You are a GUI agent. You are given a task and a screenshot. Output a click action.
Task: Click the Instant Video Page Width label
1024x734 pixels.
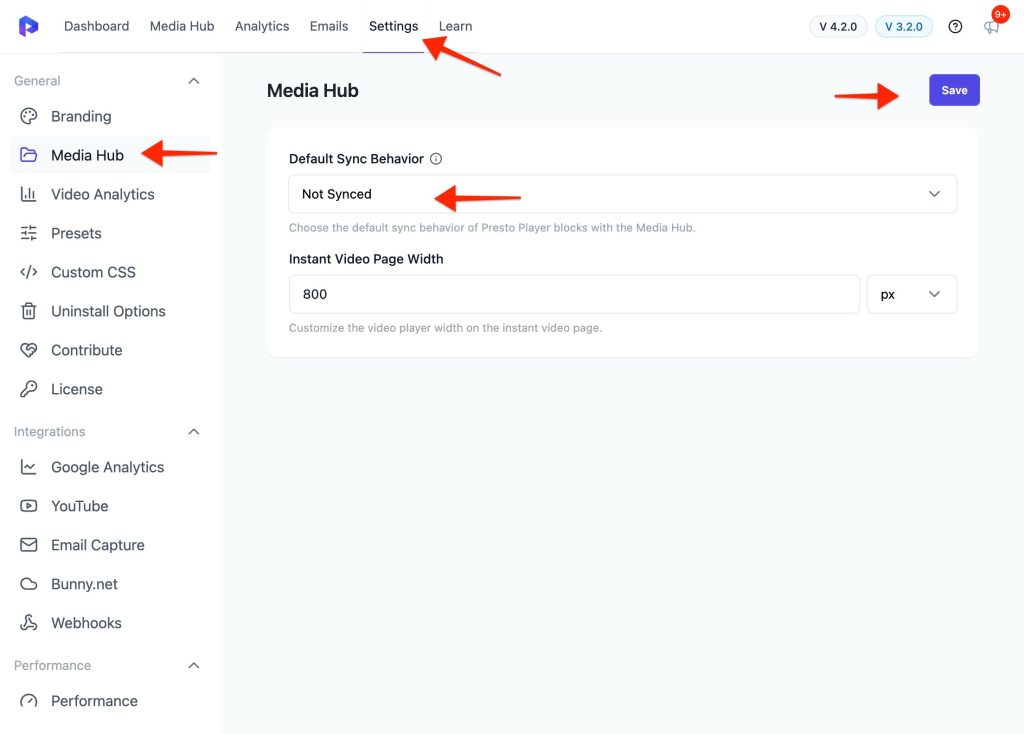pos(366,259)
